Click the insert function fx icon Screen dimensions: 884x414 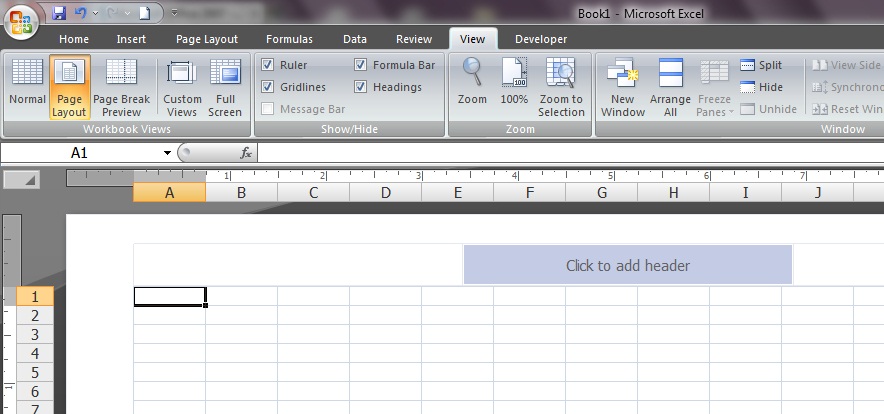tap(246, 152)
